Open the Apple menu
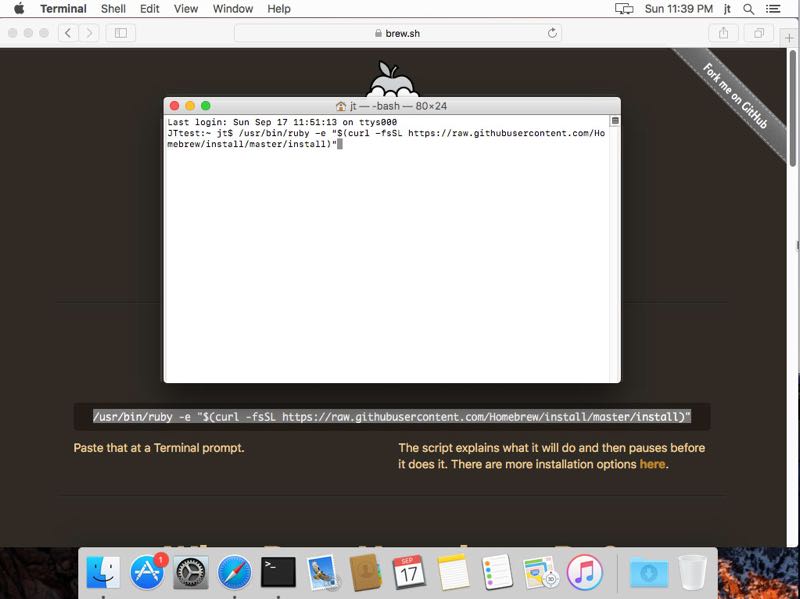The image size is (800, 599). [19, 9]
